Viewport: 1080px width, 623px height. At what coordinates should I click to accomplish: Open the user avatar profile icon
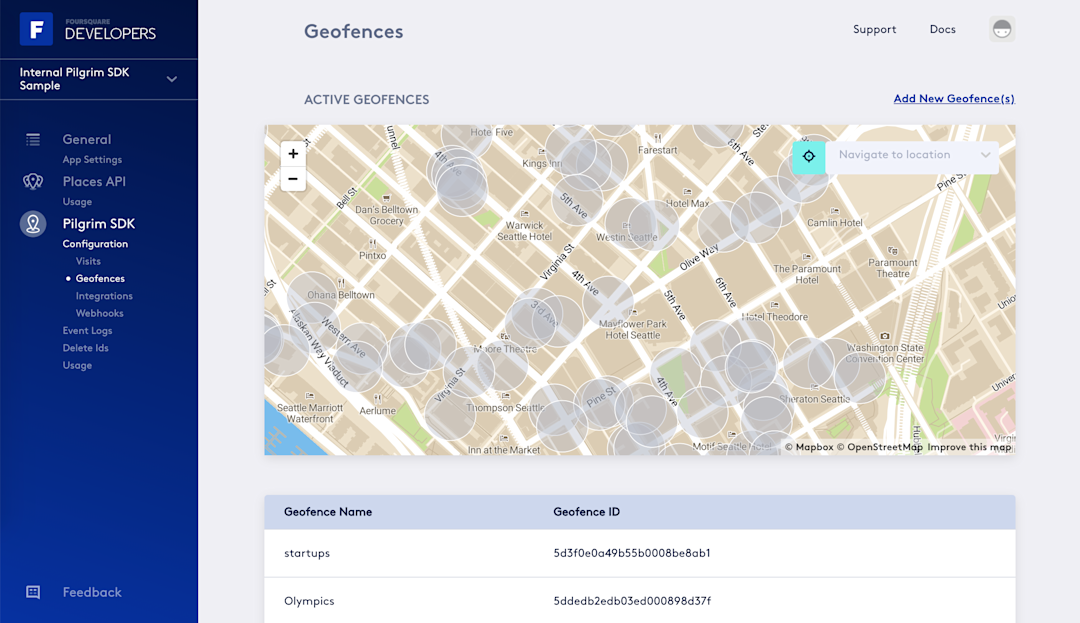[x=1002, y=29]
